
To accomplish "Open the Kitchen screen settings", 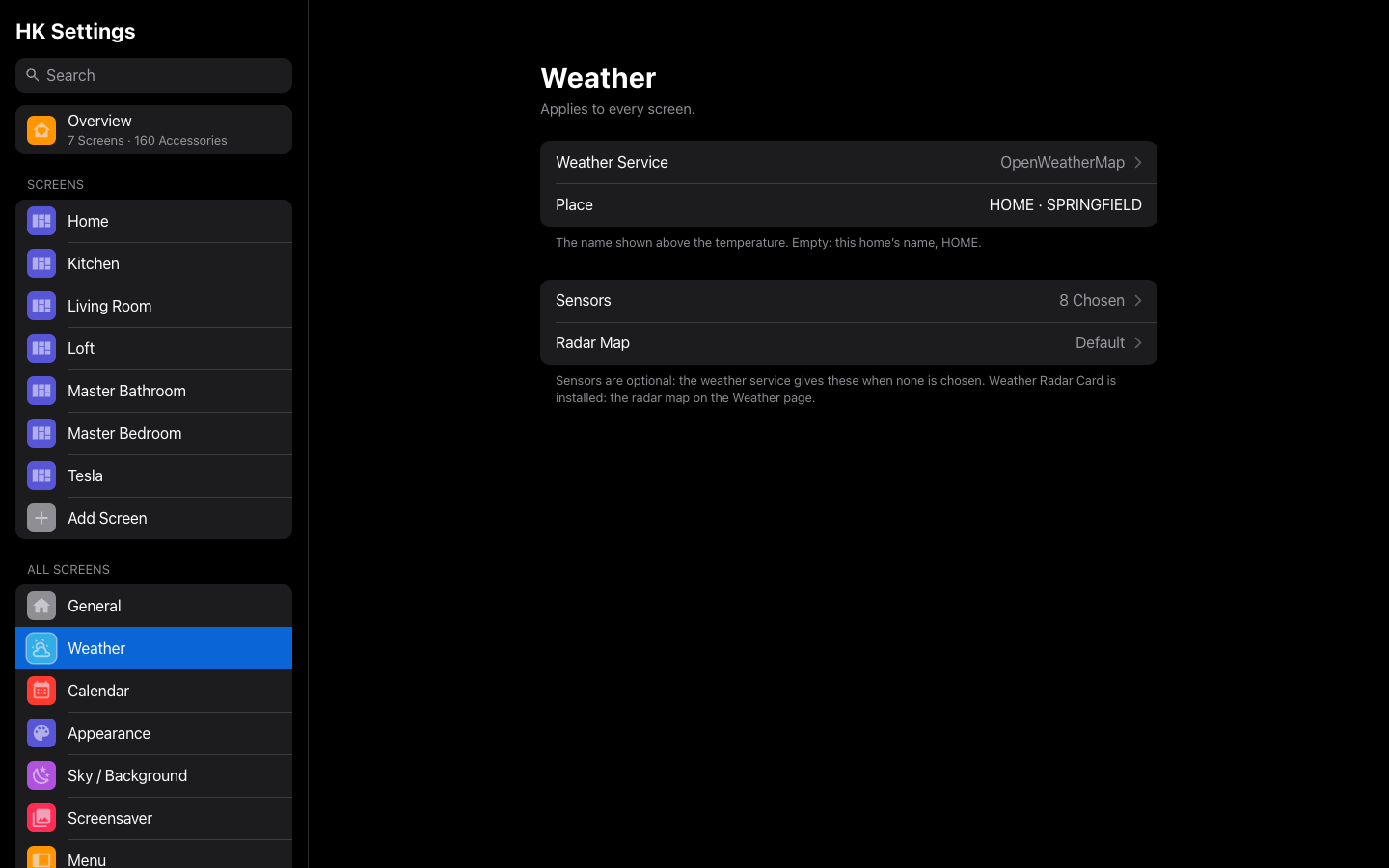I will tap(153, 263).
